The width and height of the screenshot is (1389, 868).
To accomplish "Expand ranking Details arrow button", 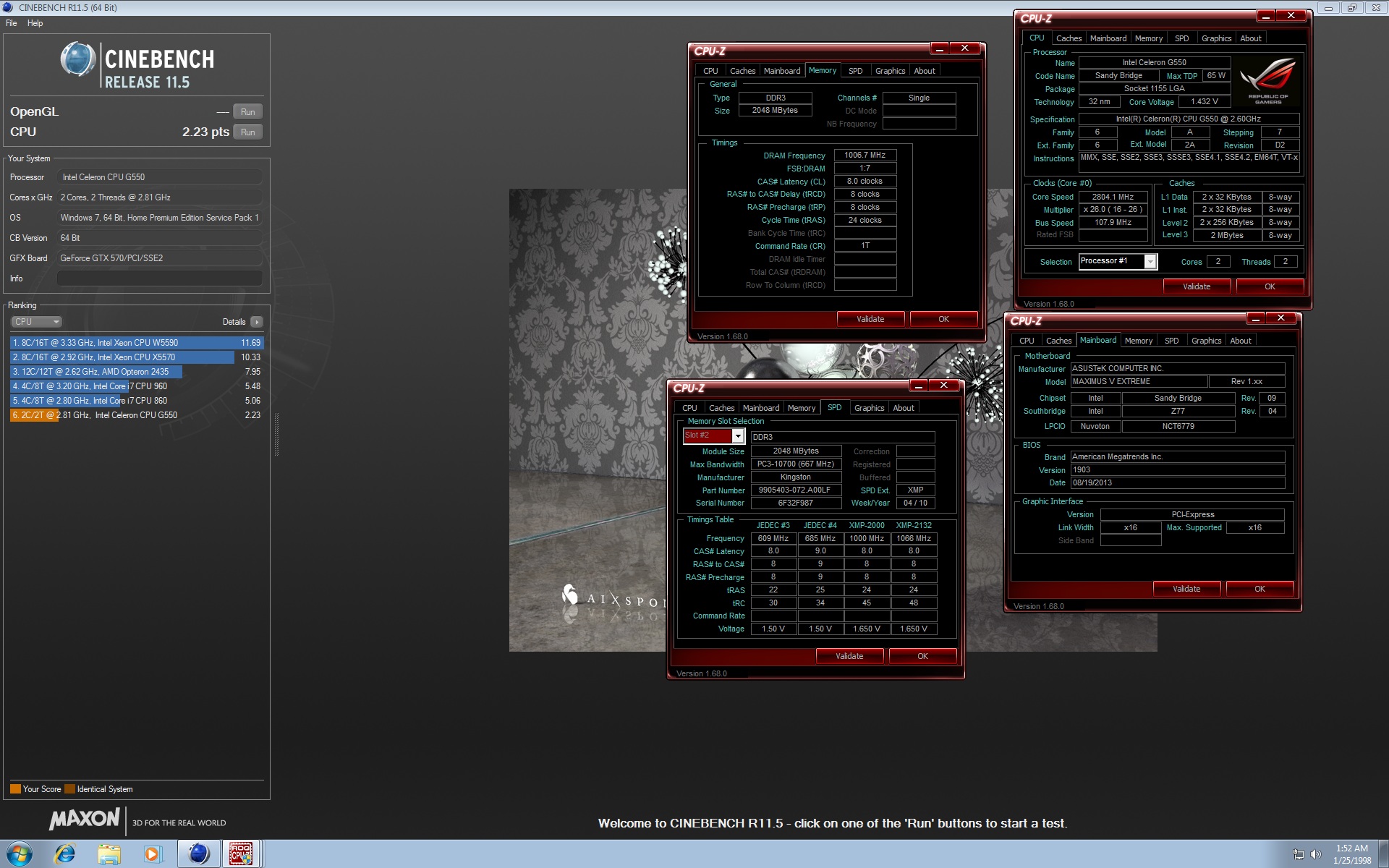I will [x=257, y=322].
